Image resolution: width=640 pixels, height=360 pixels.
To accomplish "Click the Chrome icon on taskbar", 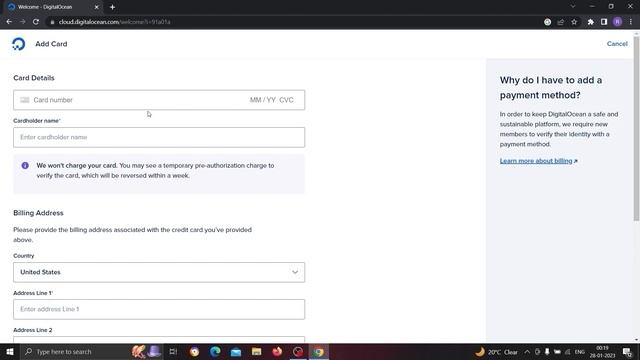I will pos(319,351).
